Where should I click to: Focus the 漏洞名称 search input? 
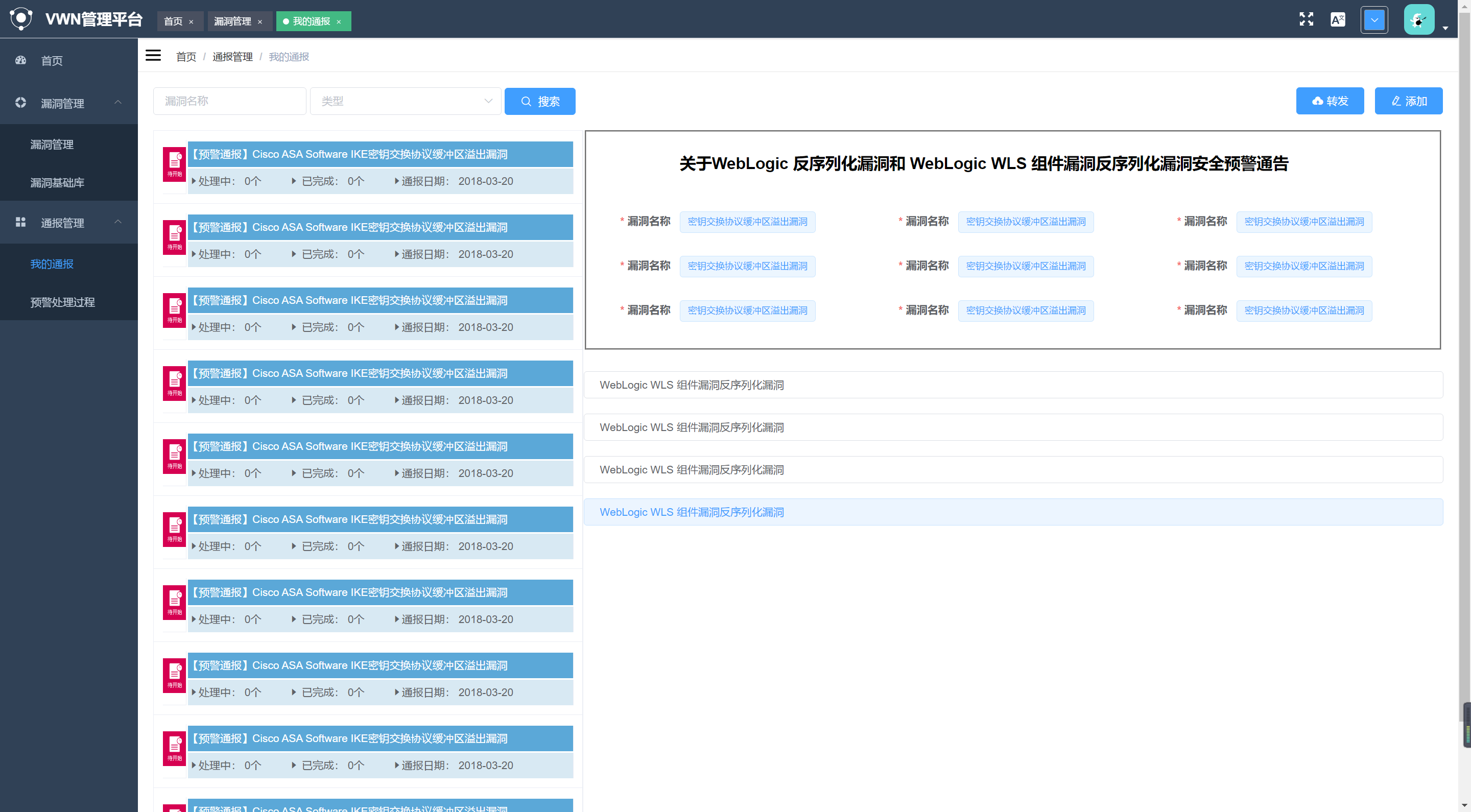(229, 101)
